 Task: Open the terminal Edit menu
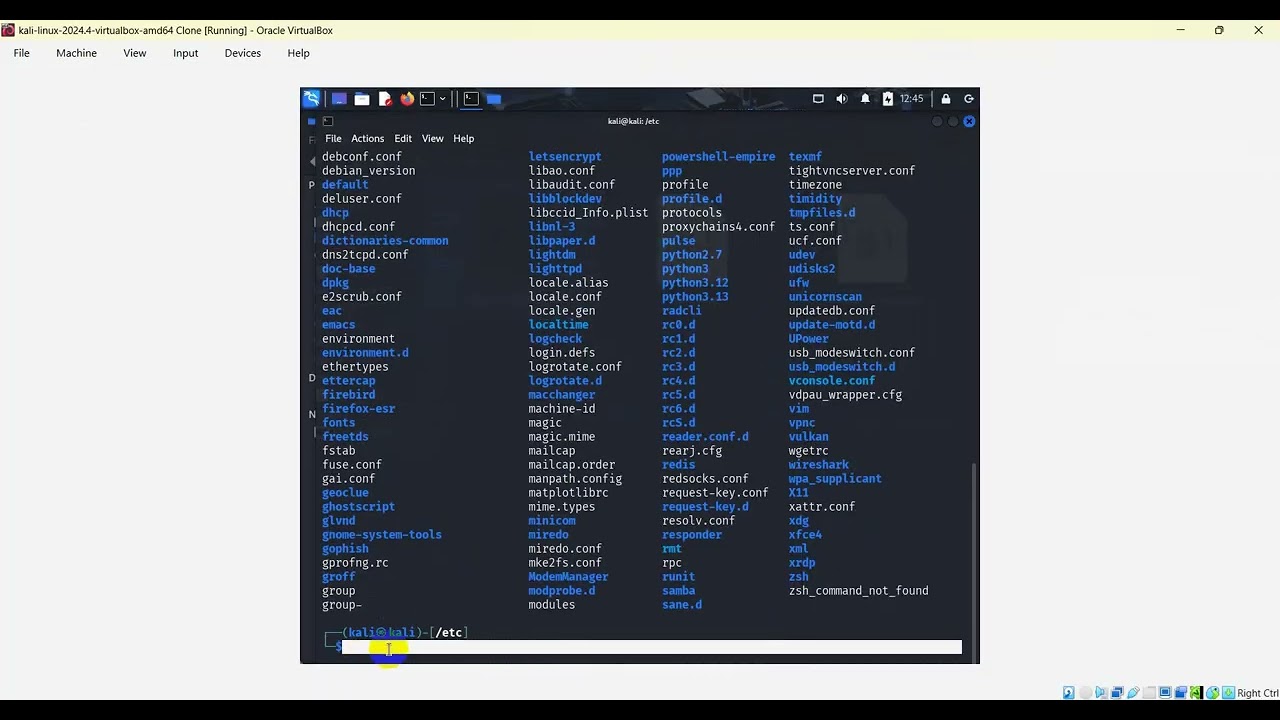(x=403, y=139)
